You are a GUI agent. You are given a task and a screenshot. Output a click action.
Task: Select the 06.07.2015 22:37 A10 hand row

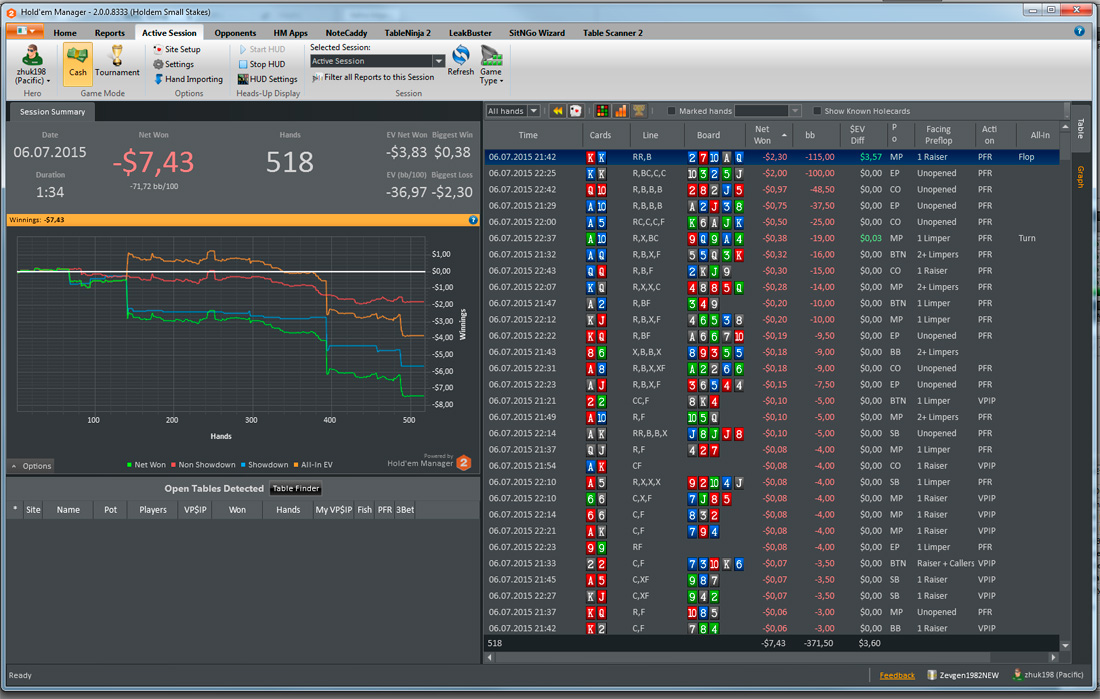pyautogui.click(x=772, y=238)
